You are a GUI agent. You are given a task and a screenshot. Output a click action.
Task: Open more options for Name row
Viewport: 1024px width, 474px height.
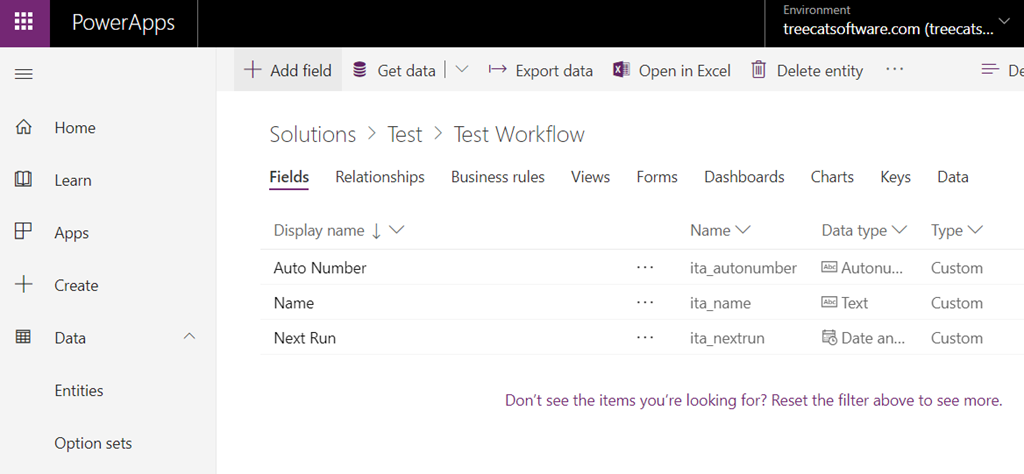tap(645, 303)
